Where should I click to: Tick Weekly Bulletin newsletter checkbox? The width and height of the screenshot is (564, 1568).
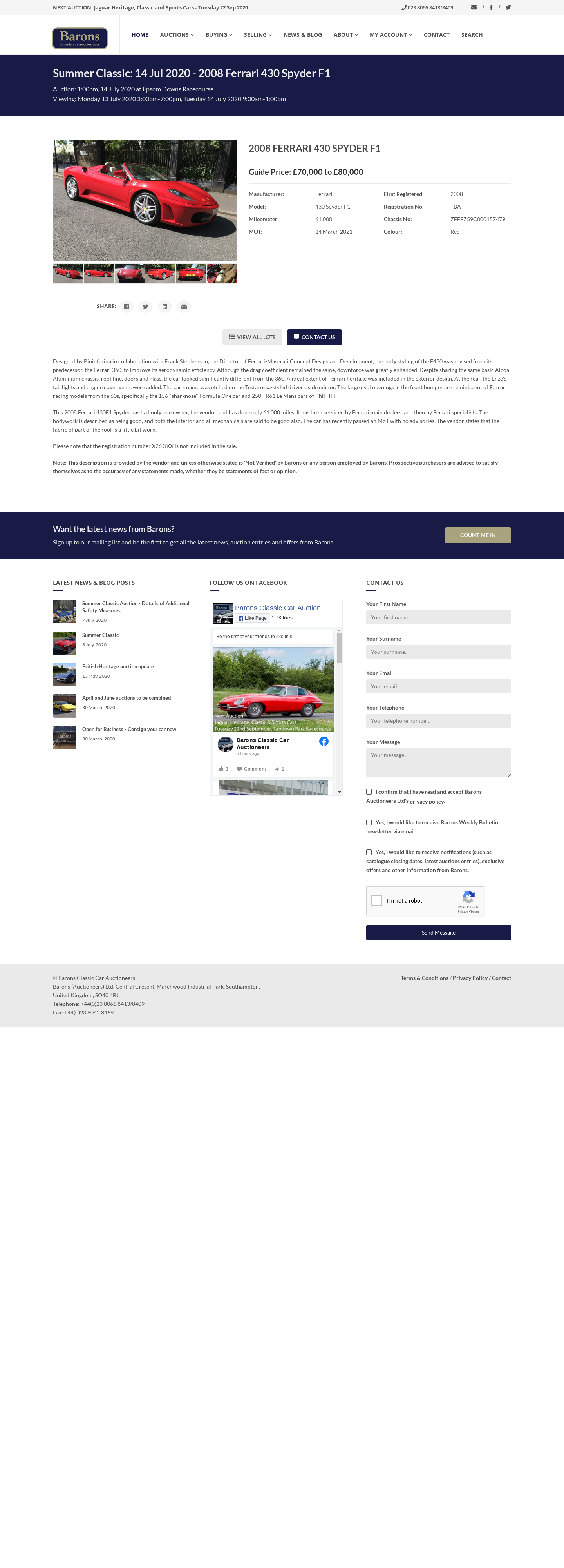pyautogui.click(x=369, y=822)
